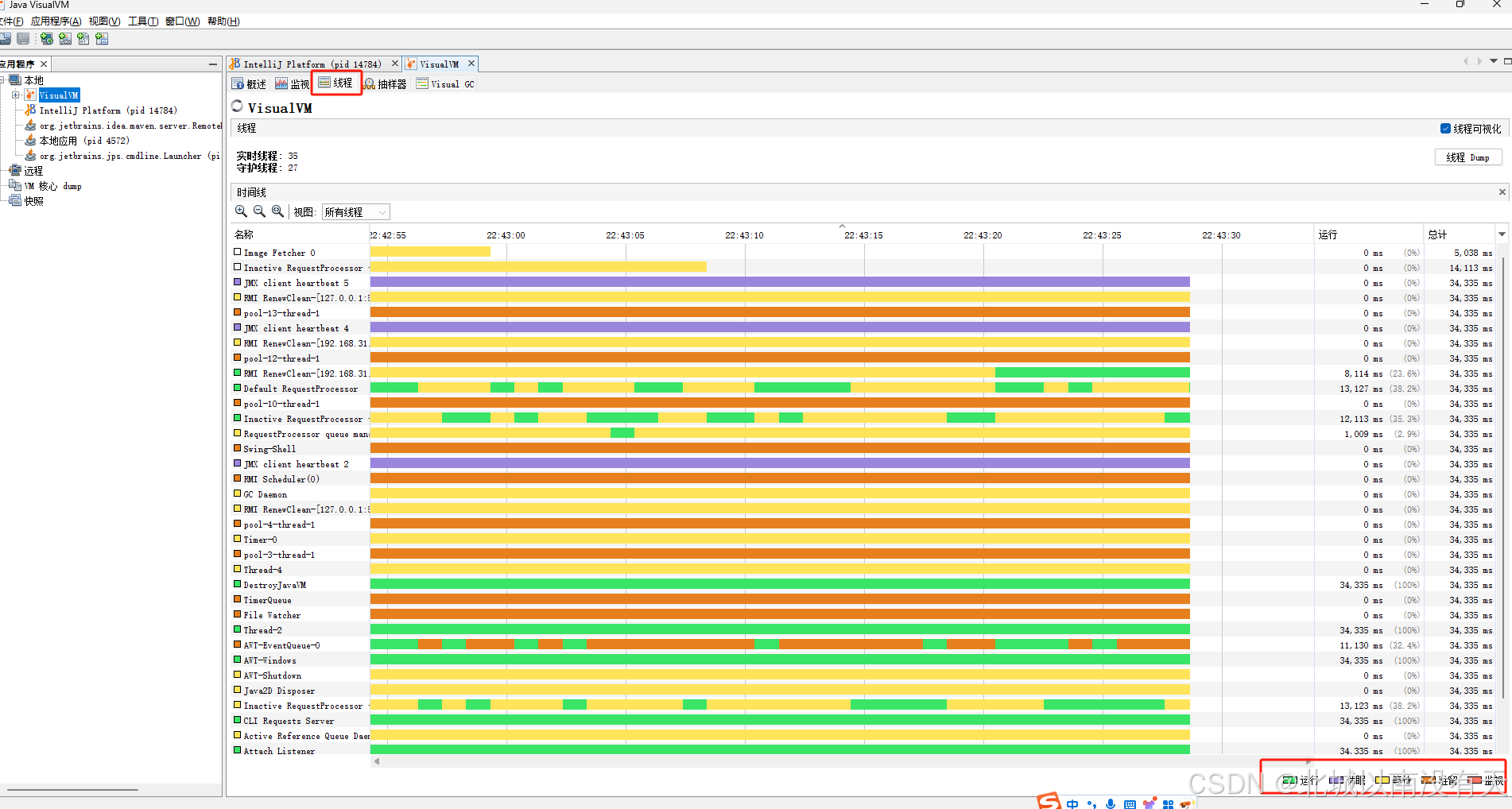1512x809 pixels.
Task: Click the yellow 等待 legend swatch
Action: [x=1382, y=780]
